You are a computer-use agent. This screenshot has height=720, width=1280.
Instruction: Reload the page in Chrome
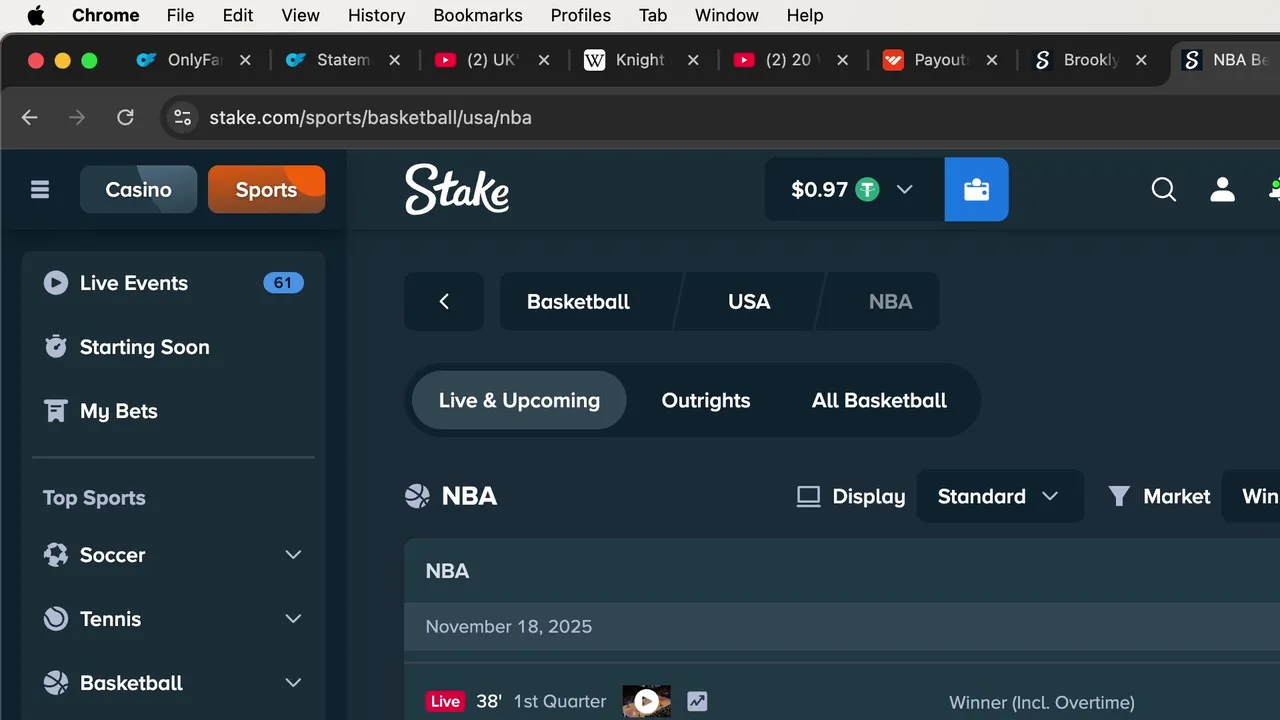click(125, 117)
